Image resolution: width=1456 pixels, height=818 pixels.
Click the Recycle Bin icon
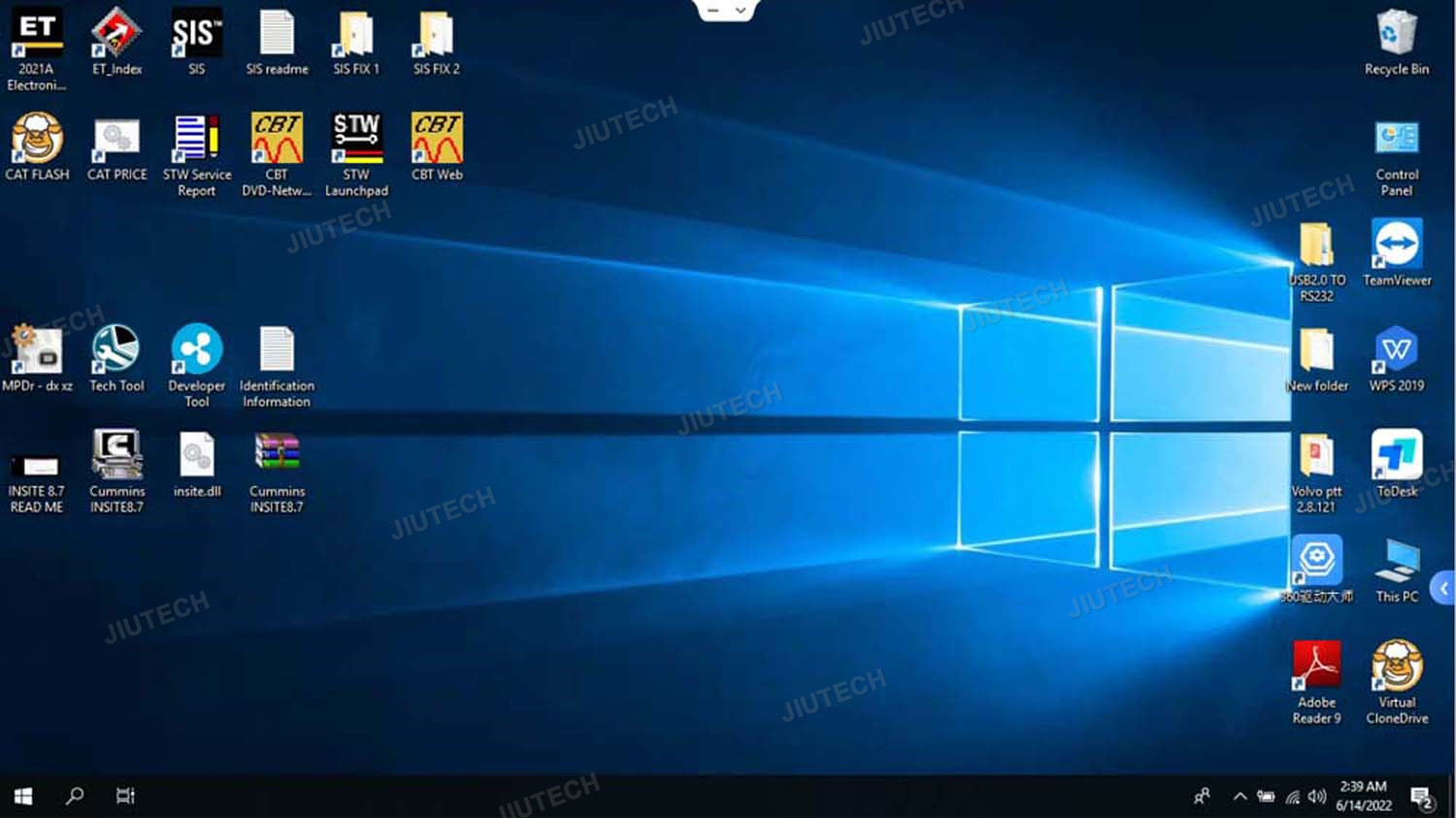click(x=1397, y=34)
